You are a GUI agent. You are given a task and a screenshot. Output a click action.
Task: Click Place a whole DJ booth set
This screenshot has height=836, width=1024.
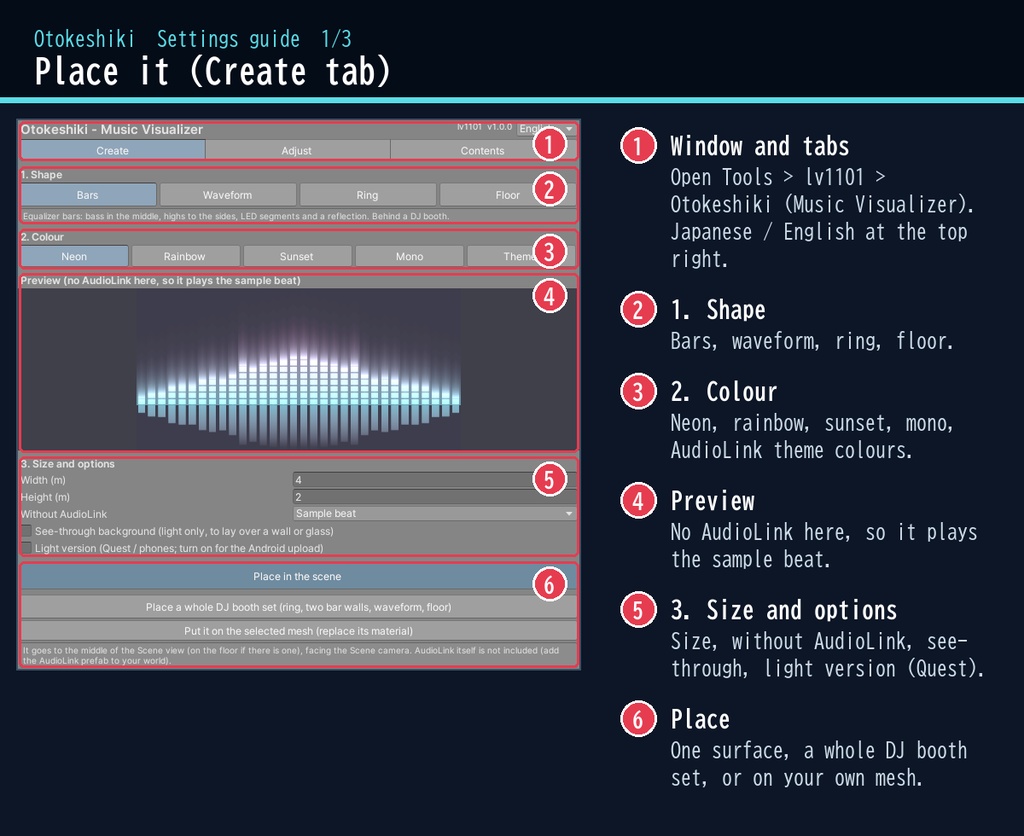(298, 607)
